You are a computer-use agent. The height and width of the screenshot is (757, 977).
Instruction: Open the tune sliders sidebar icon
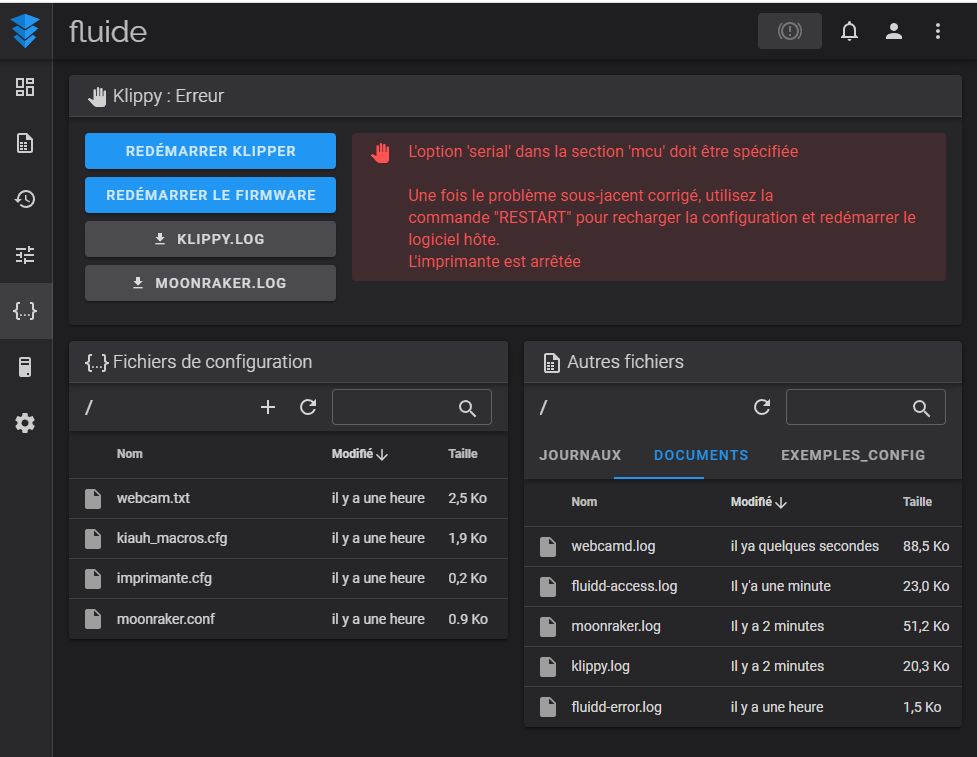(x=25, y=255)
